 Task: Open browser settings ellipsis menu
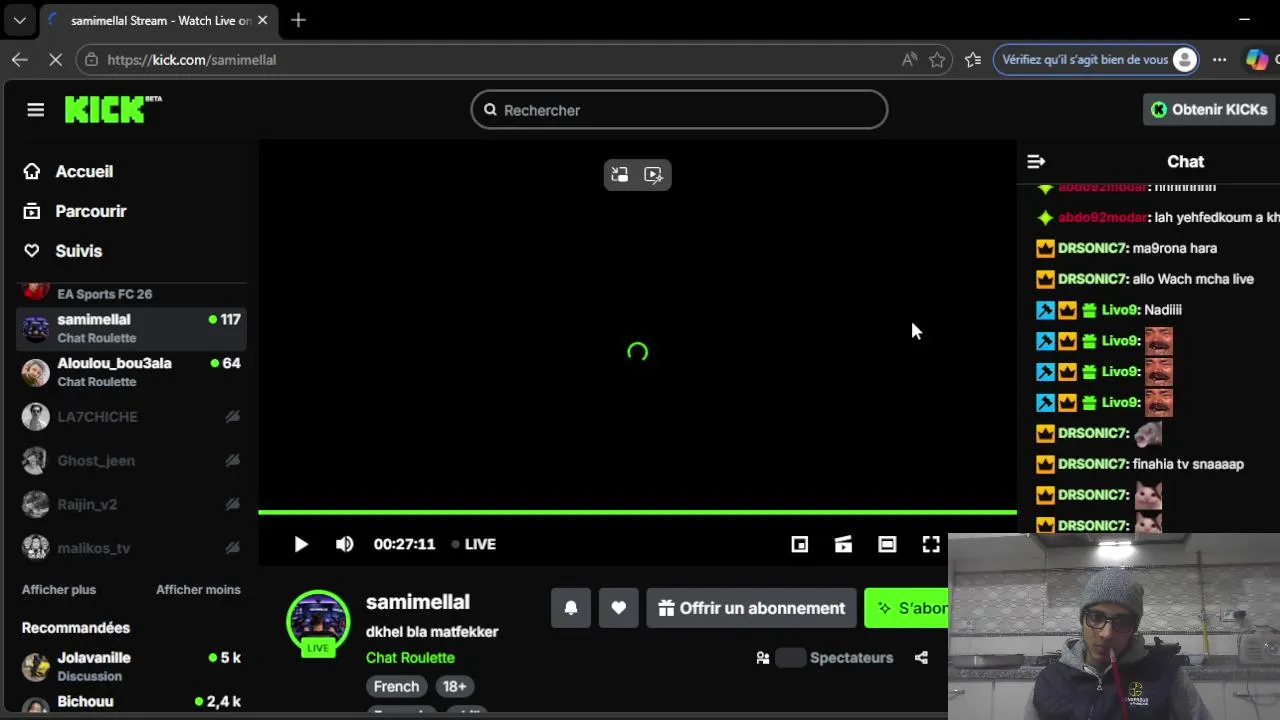1219,60
